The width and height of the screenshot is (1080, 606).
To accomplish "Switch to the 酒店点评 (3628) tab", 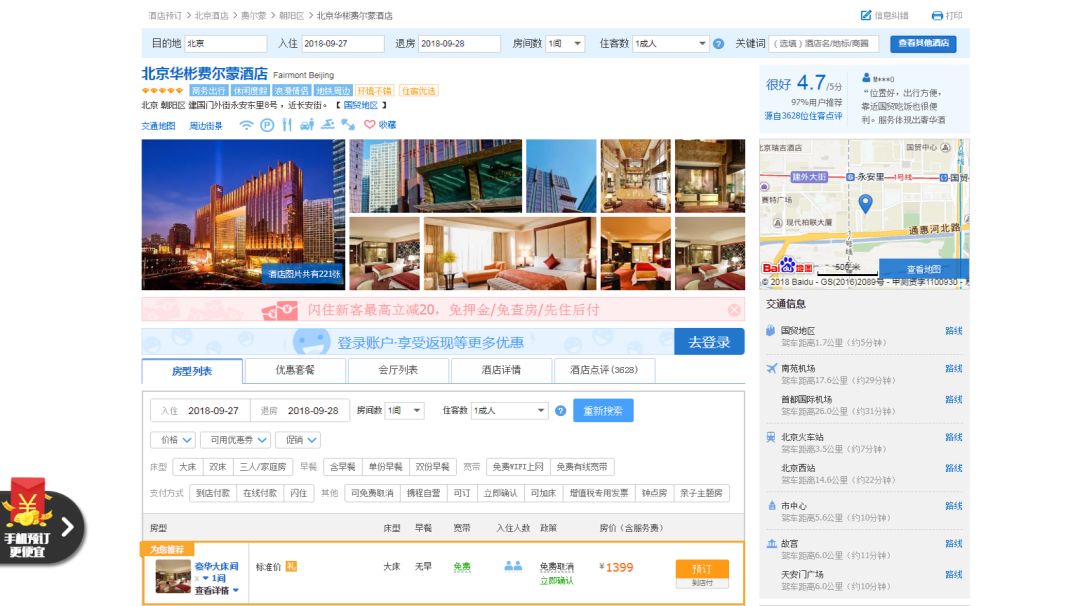I will point(603,370).
